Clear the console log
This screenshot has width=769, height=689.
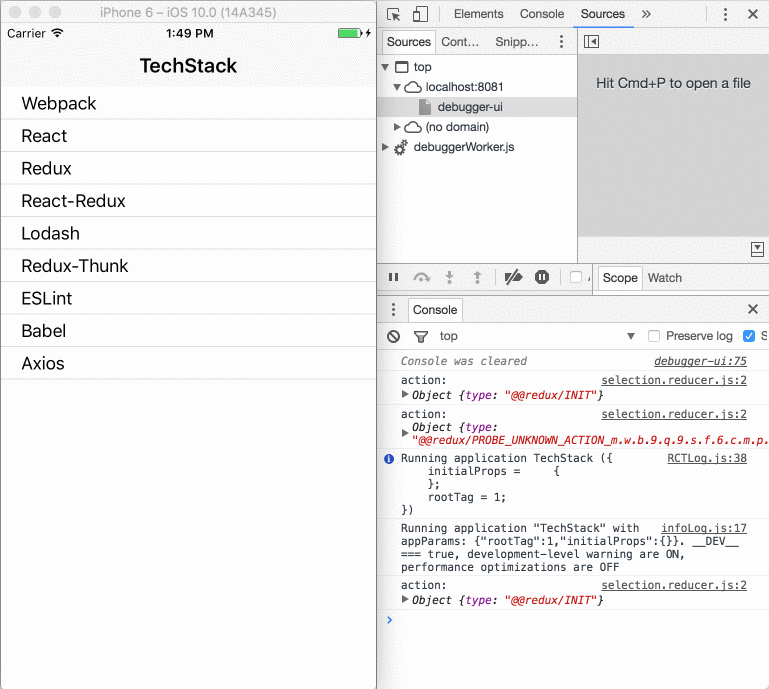click(x=393, y=336)
